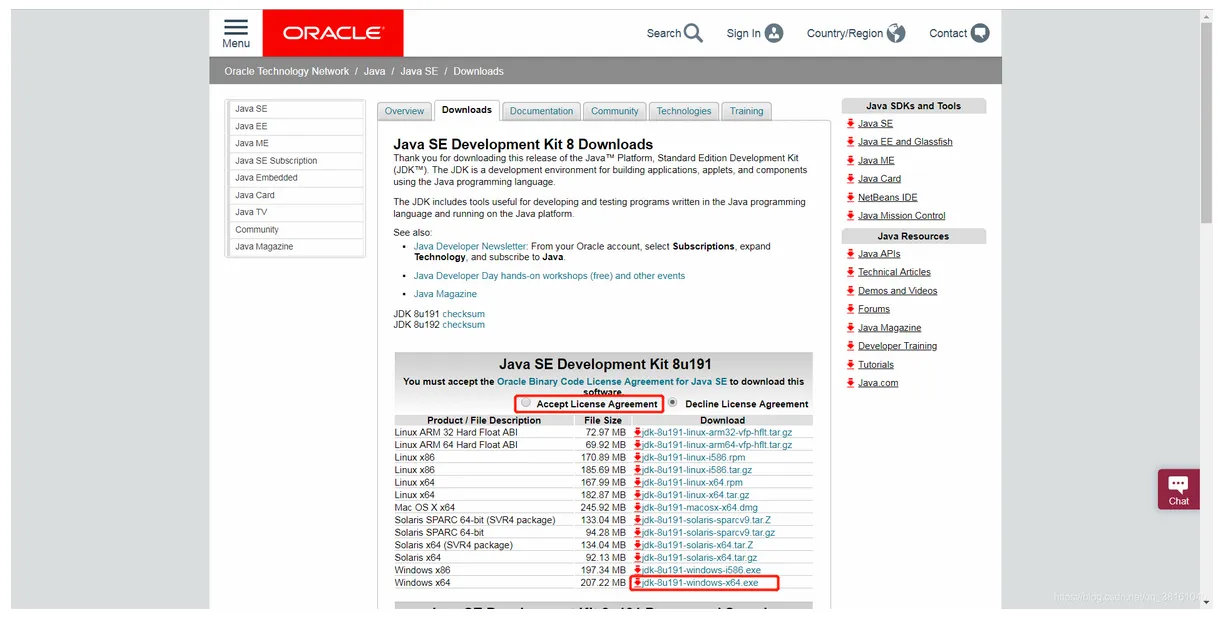
Task: Click the Contact speech bubble icon
Action: pyautogui.click(x=980, y=33)
